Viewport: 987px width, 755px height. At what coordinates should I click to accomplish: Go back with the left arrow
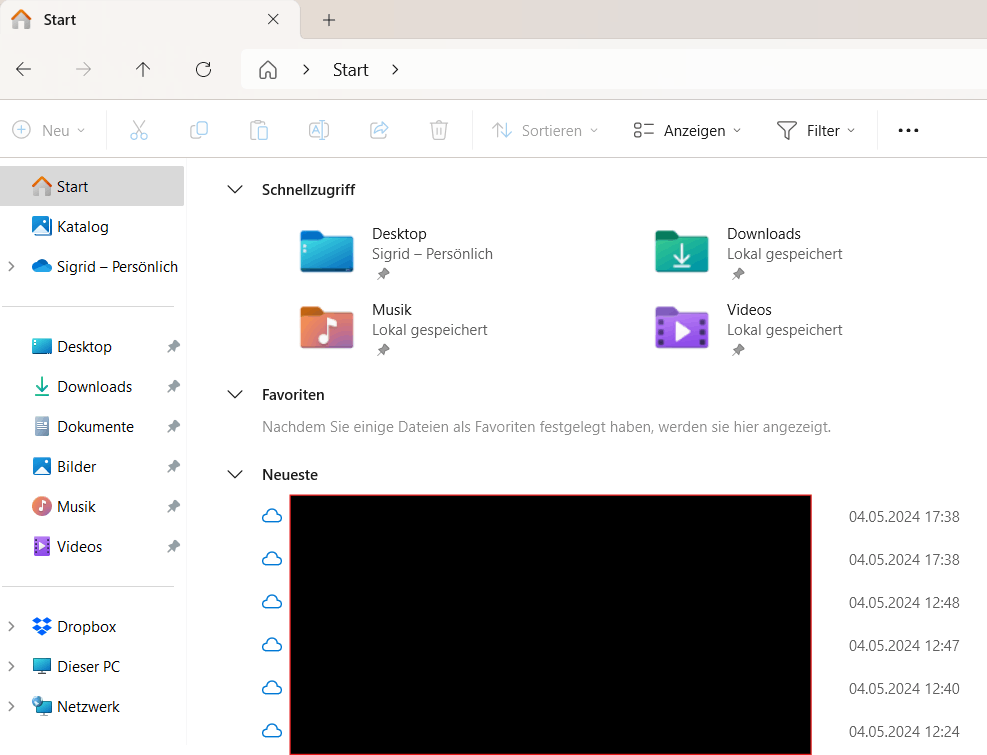pyautogui.click(x=24, y=69)
